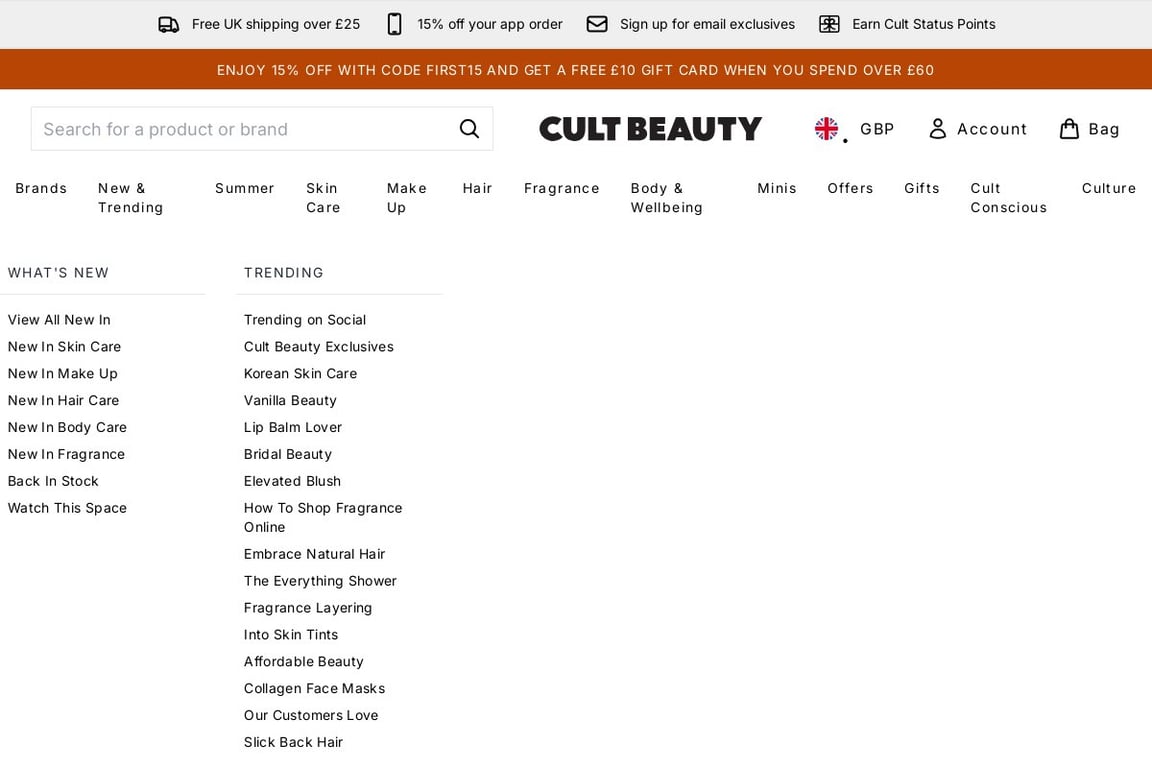Click the orange FIRST15 promo banner
This screenshot has width=1152, height=768.
tap(576, 70)
